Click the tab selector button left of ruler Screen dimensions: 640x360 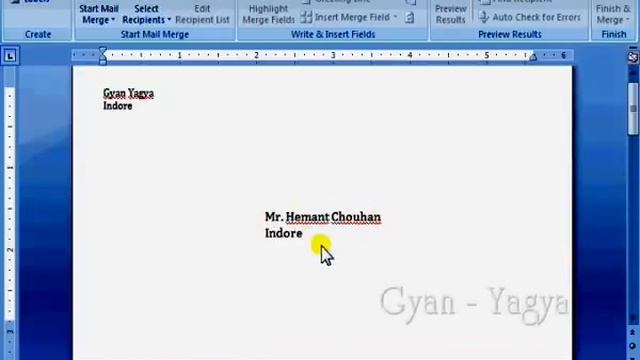(x=10, y=56)
